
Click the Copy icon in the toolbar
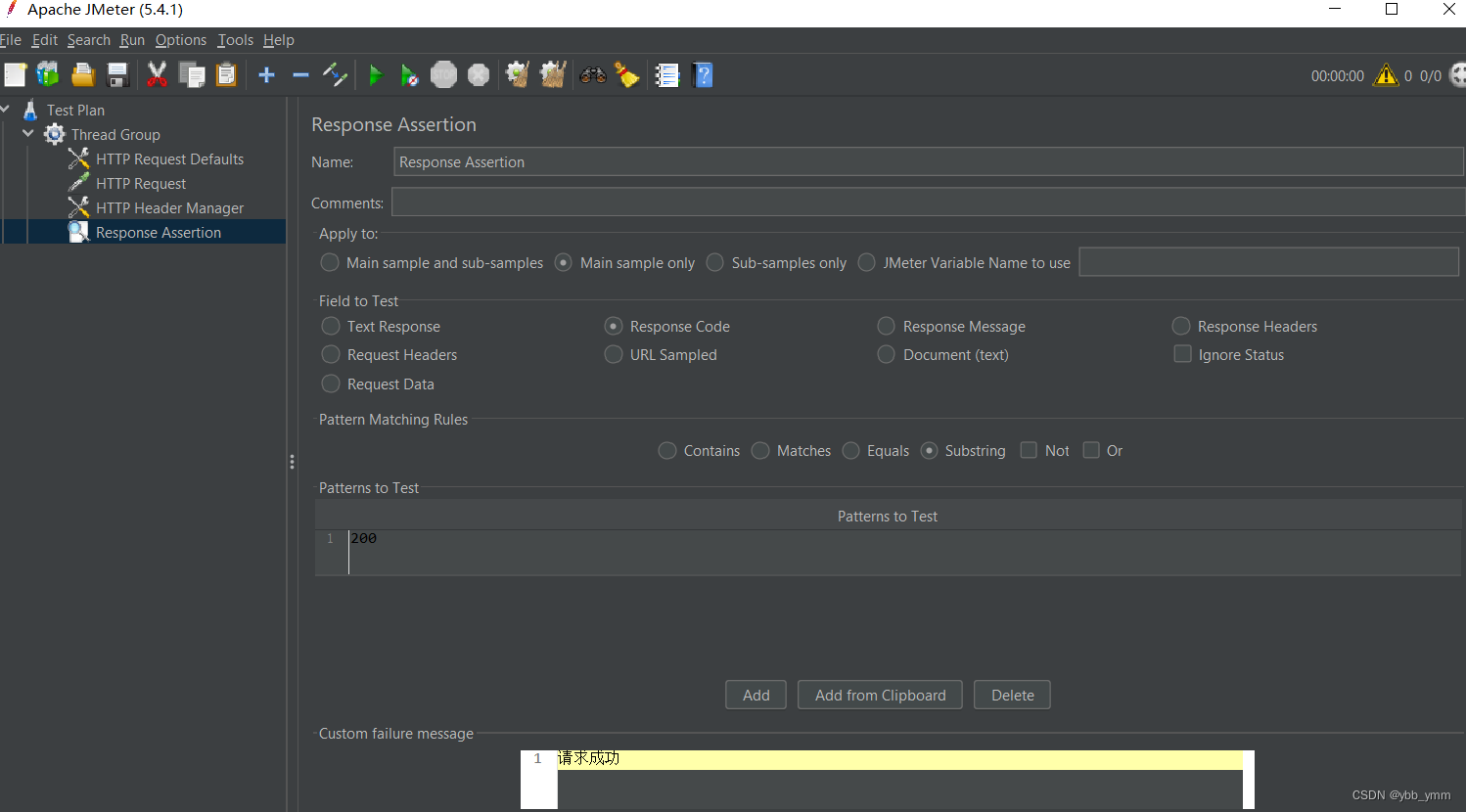(192, 75)
